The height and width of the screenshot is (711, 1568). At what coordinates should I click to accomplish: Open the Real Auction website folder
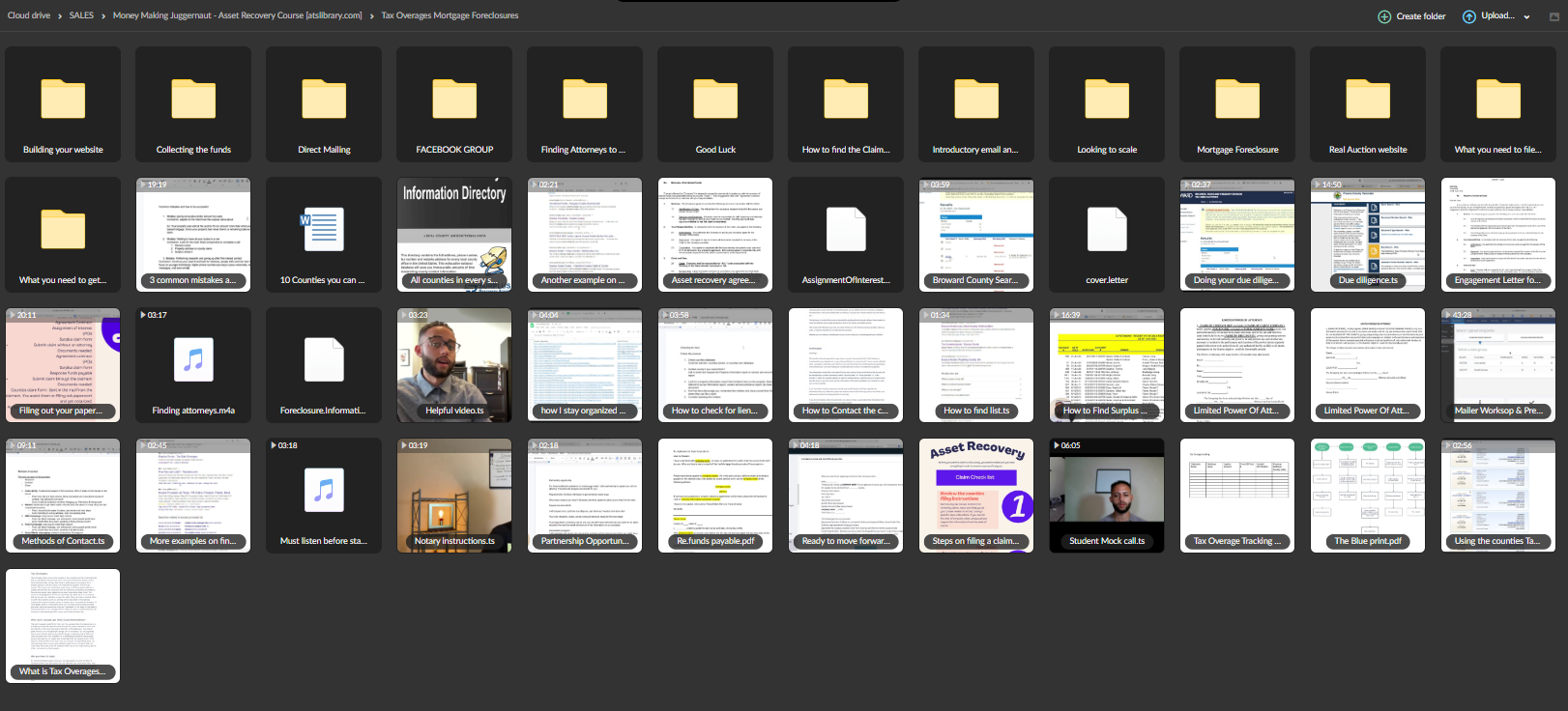pos(1368,104)
